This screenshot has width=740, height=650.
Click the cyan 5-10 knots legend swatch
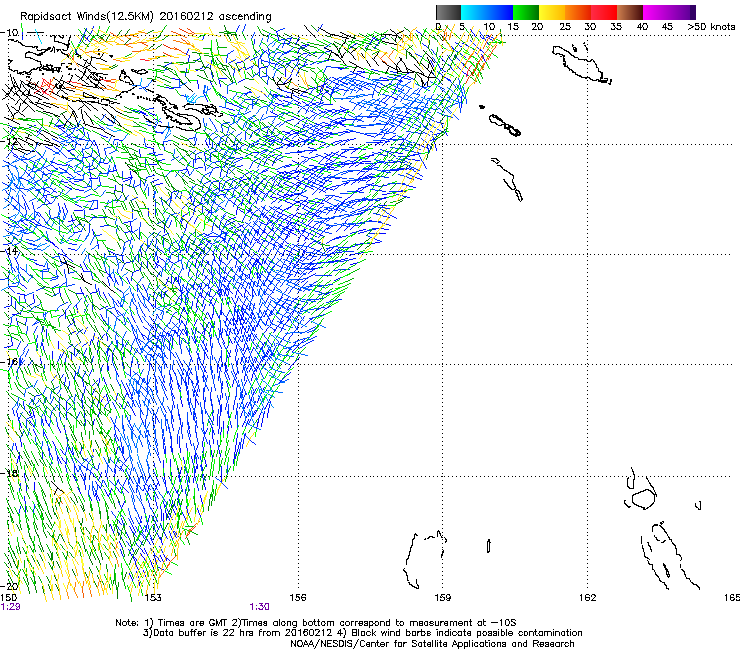pyautogui.click(x=474, y=12)
